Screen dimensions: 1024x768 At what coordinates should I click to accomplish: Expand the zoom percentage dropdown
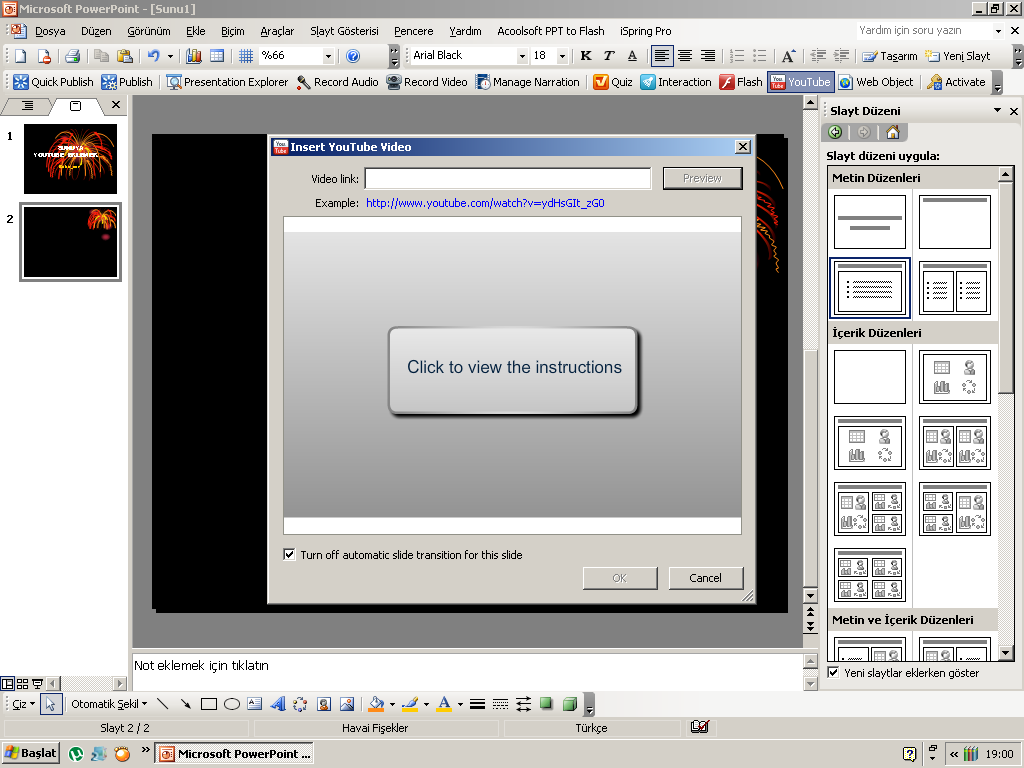328,56
